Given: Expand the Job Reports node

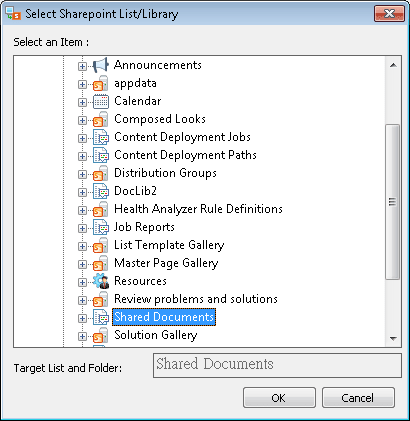Looking at the screenshot, I should tap(82, 228).
